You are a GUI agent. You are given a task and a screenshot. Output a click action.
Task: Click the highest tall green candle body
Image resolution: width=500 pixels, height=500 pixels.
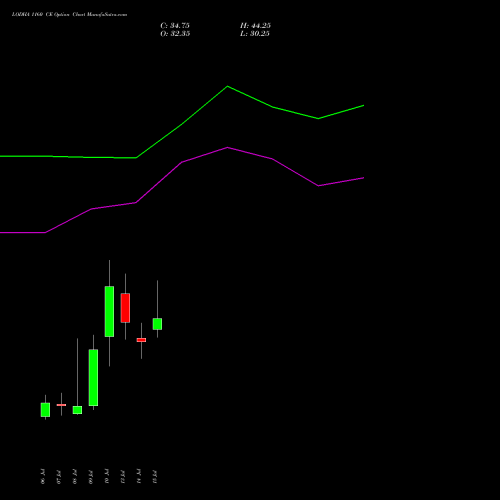point(109,311)
